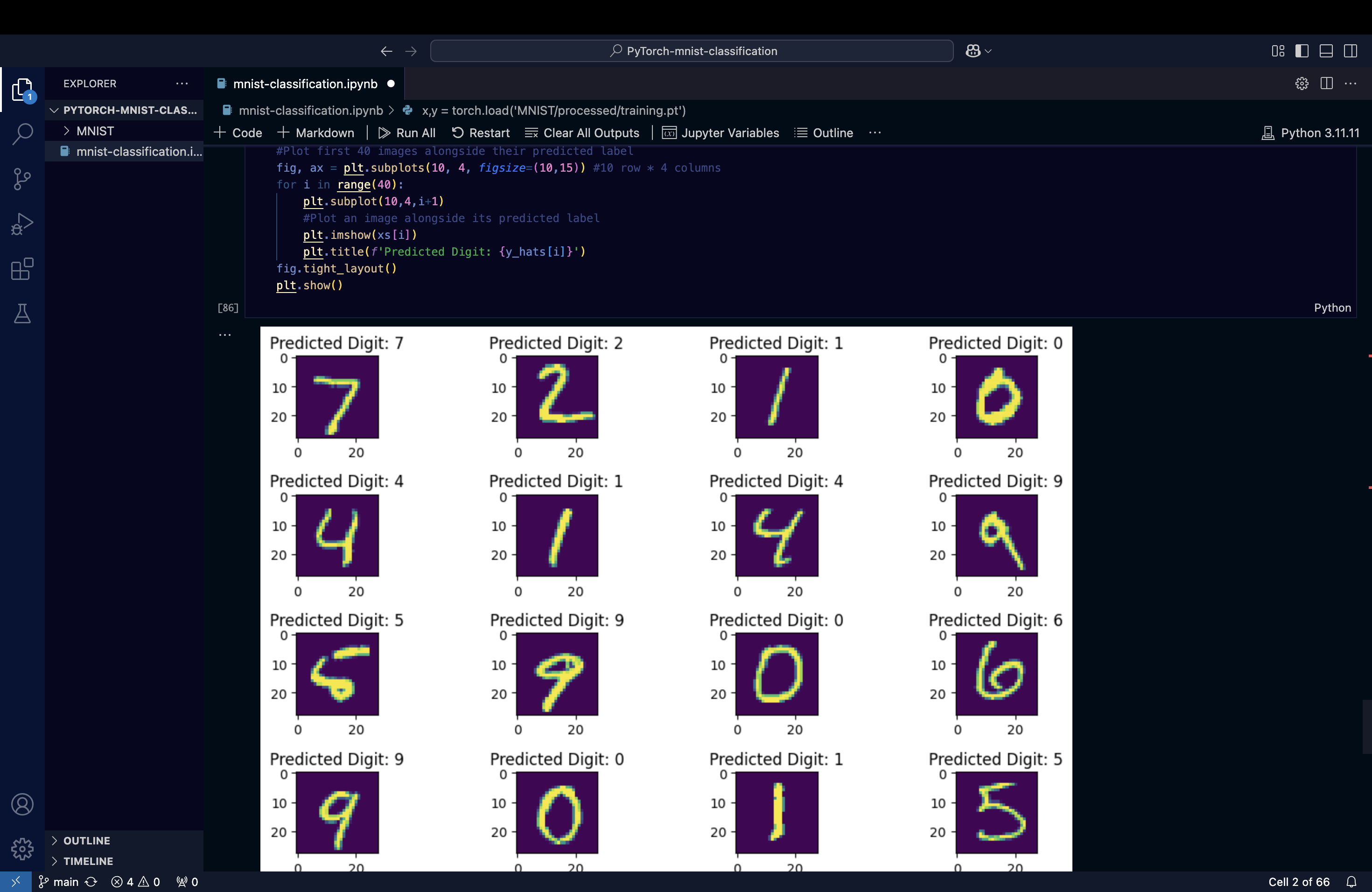Image resolution: width=1372 pixels, height=892 pixels.
Task: Toggle the bottom panel layout button
Action: [x=1326, y=51]
